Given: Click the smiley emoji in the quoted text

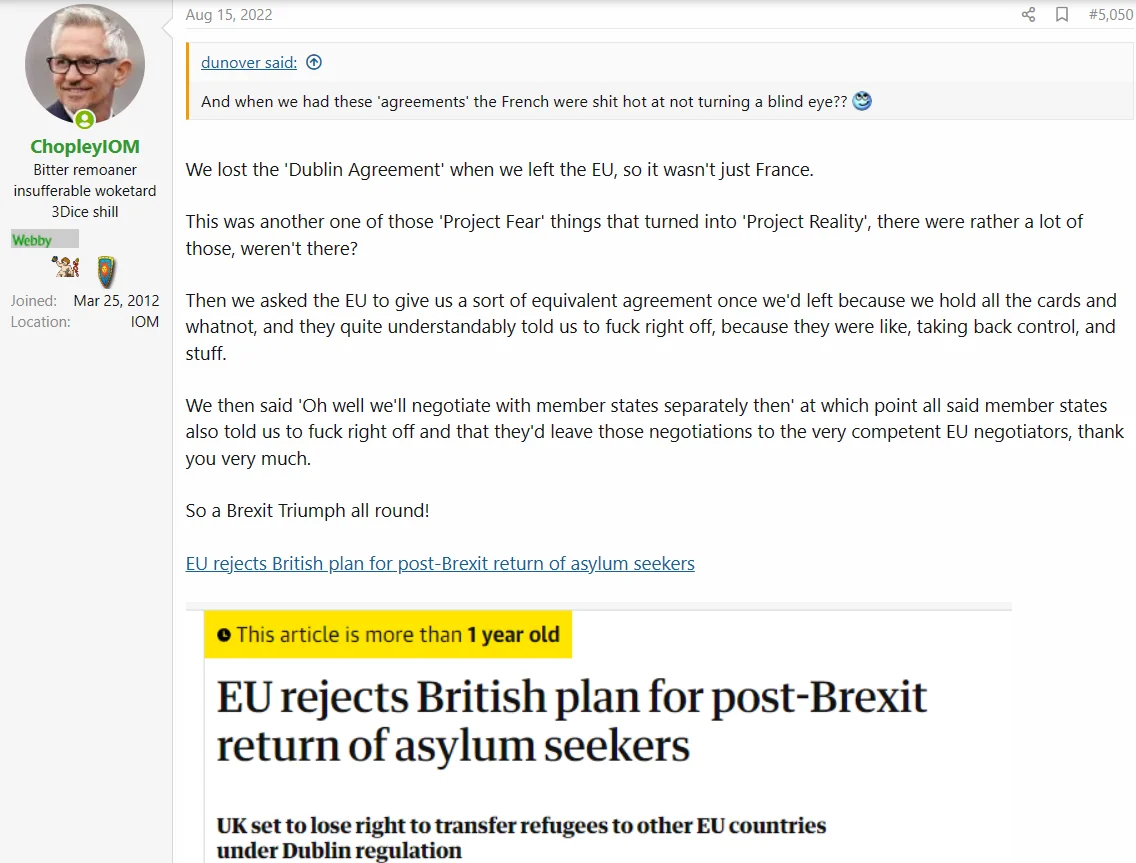Looking at the screenshot, I should point(862,101).
